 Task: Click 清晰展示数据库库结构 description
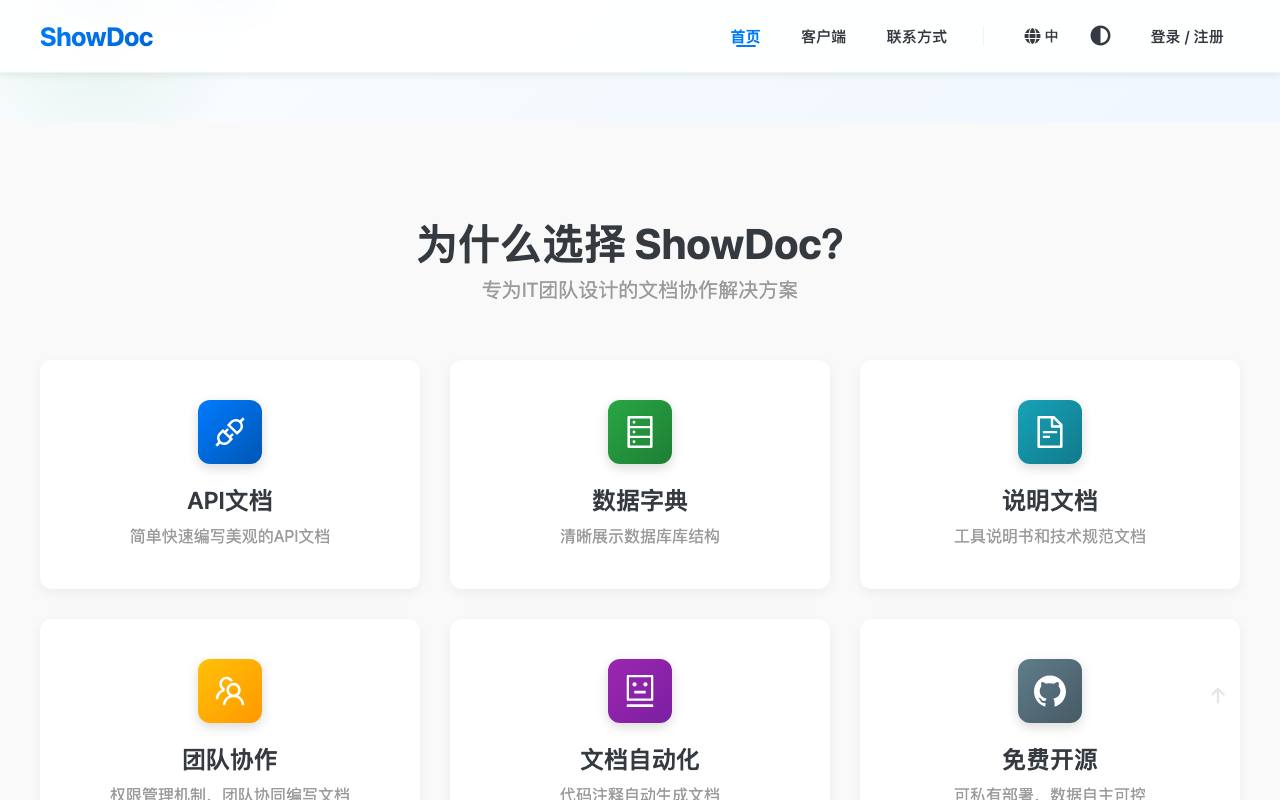(x=640, y=536)
